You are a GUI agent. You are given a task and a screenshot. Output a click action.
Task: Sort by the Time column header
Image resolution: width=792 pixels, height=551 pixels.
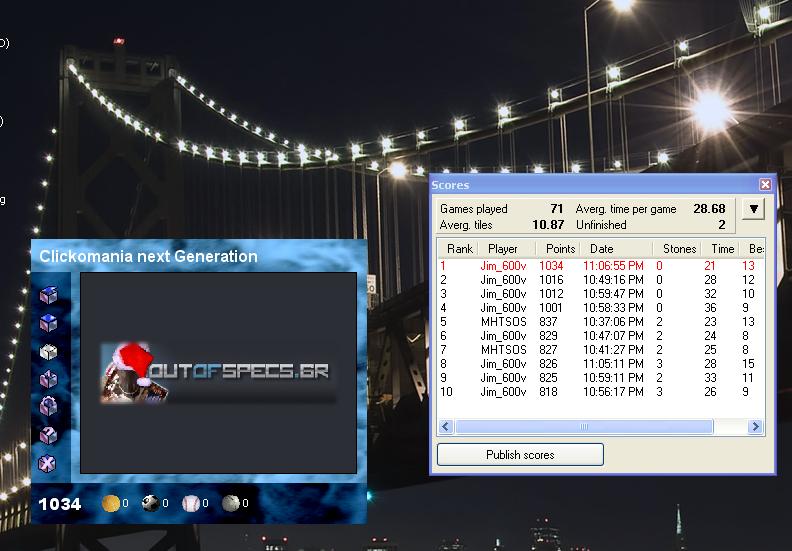coord(722,248)
